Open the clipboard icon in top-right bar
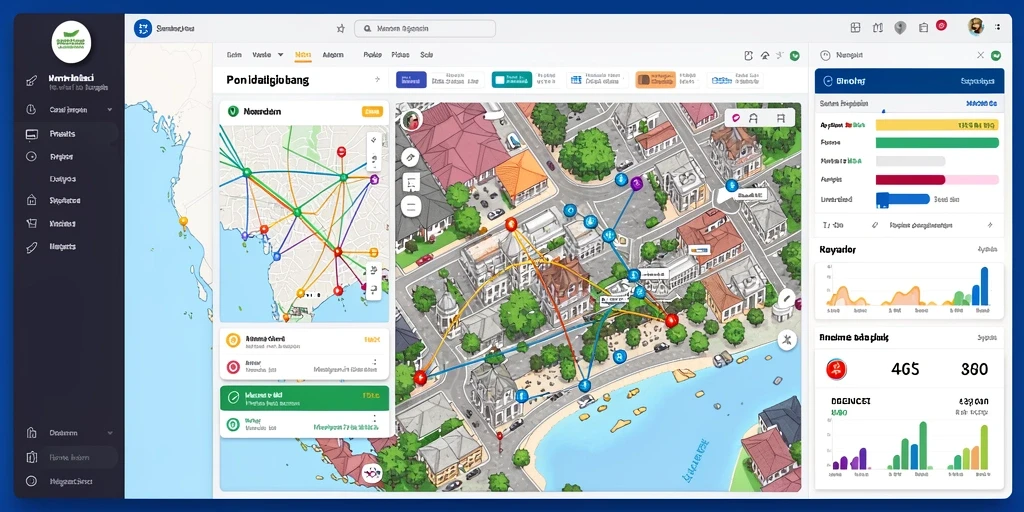Image resolution: width=1024 pixels, height=512 pixels. [923, 27]
